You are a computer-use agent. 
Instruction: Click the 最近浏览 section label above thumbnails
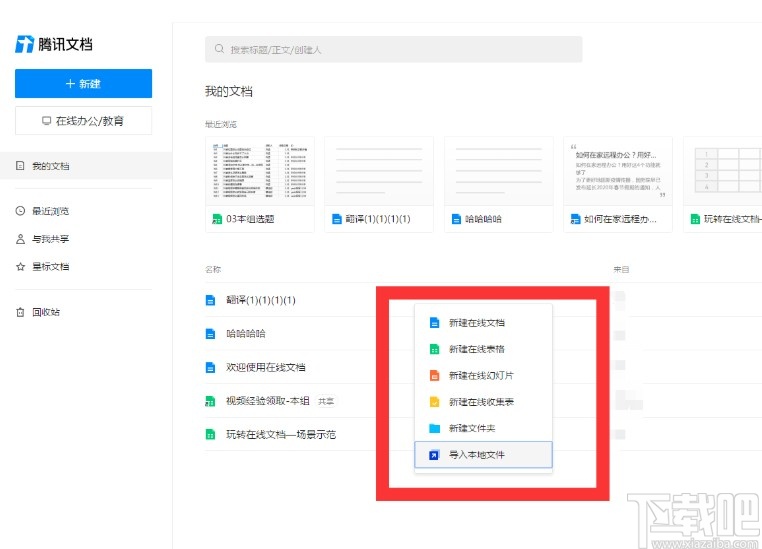tap(221, 124)
